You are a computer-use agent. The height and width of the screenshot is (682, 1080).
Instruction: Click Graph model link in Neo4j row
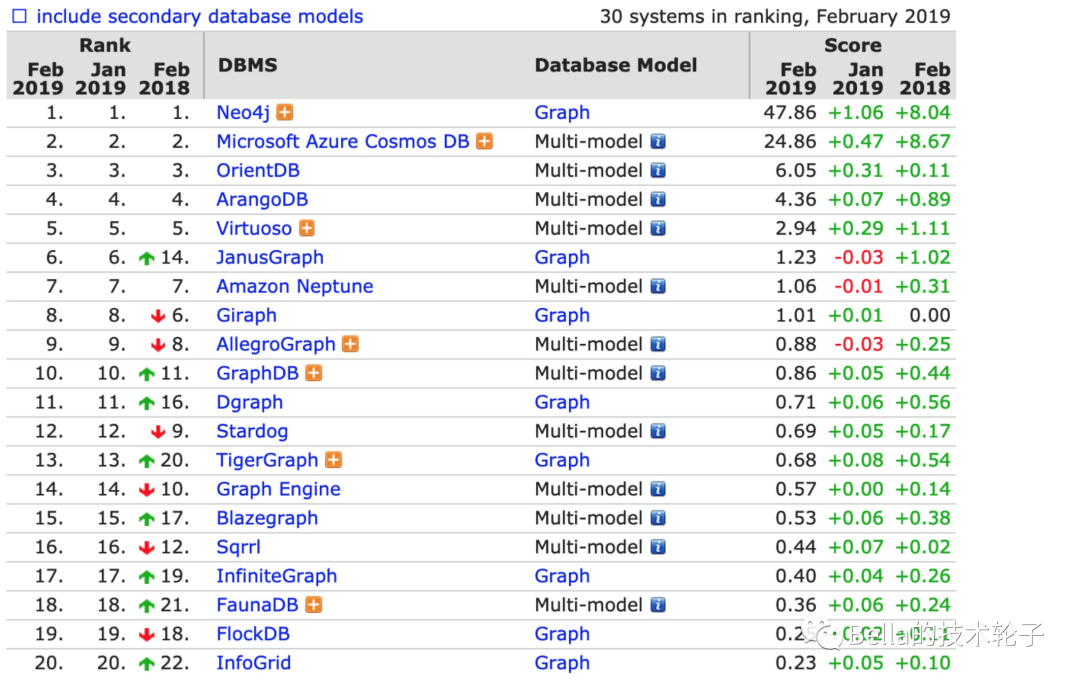coord(562,112)
